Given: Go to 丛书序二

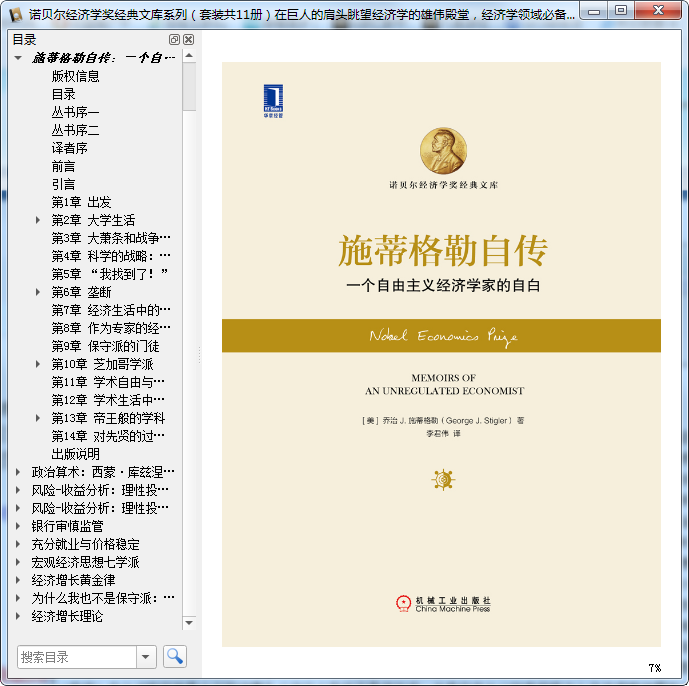Looking at the screenshot, I should point(76,130).
